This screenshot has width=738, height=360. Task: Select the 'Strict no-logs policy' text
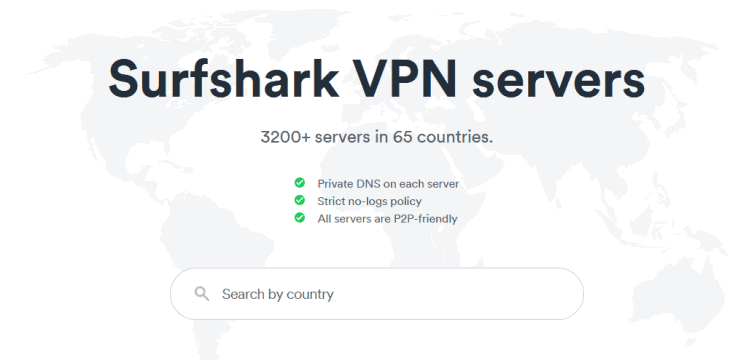tap(369, 201)
